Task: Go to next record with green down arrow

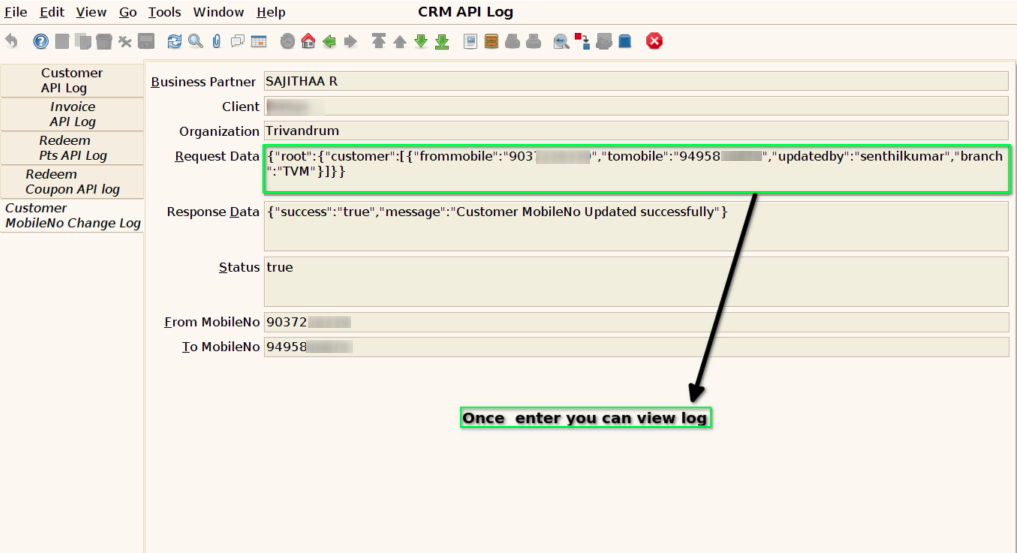Action: point(421,41)
